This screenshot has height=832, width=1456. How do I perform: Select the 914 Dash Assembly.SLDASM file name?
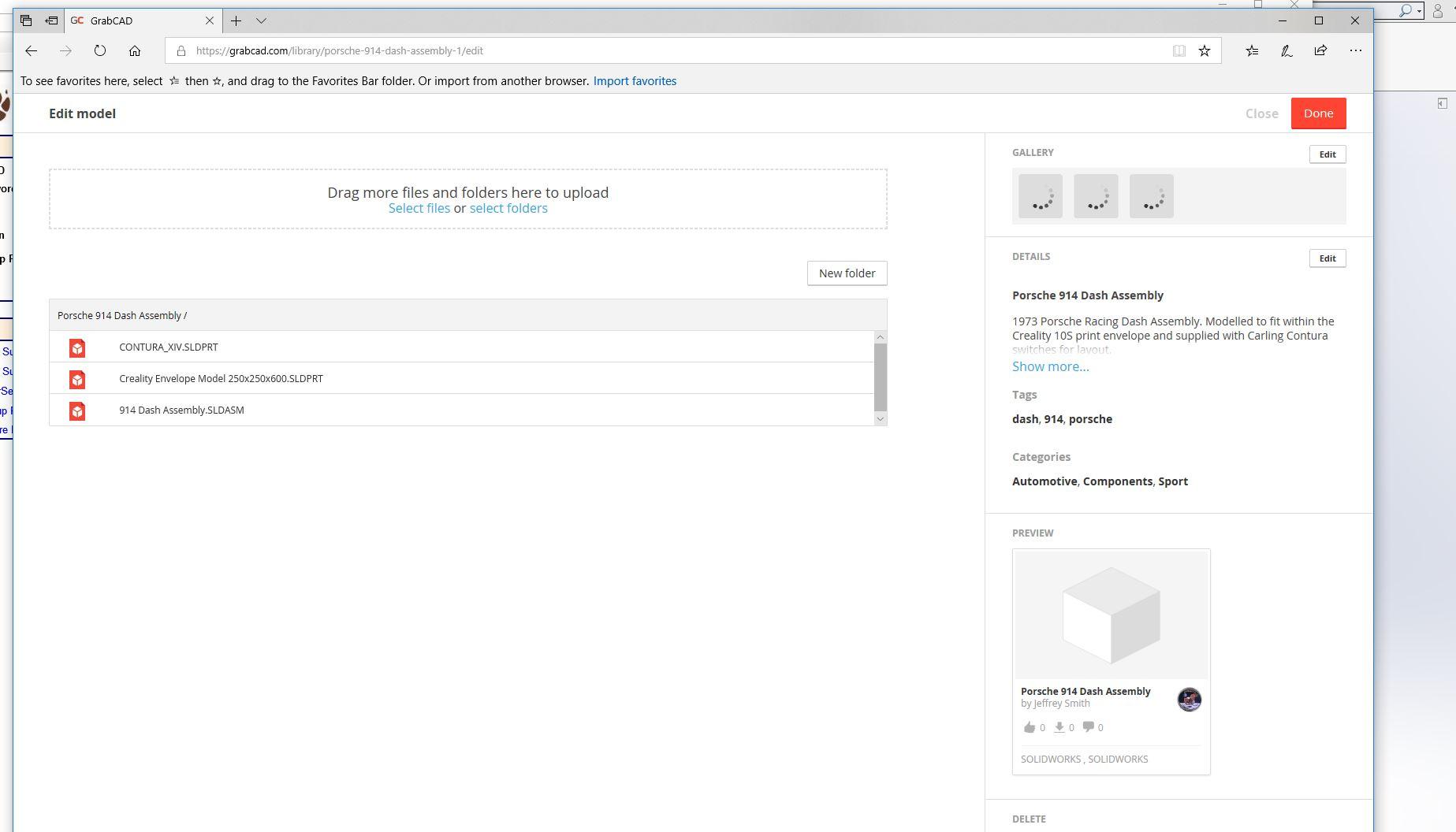181,410
